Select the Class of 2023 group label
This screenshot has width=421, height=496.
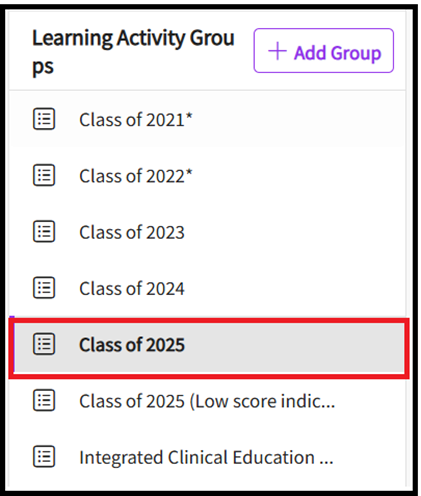click(132, 232)
